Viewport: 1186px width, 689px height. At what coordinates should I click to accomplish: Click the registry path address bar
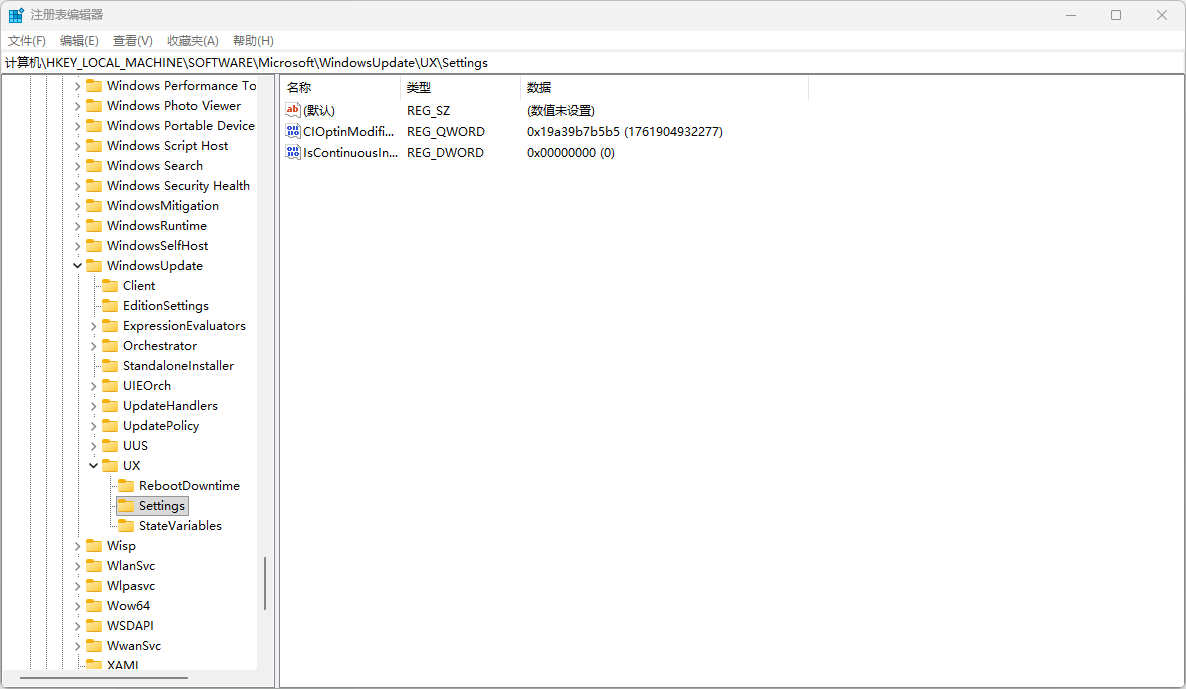(x=593, y=63)
